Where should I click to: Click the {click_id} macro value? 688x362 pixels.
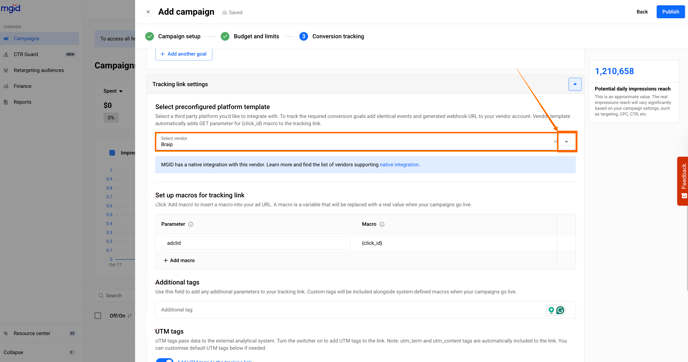point(372,243)
